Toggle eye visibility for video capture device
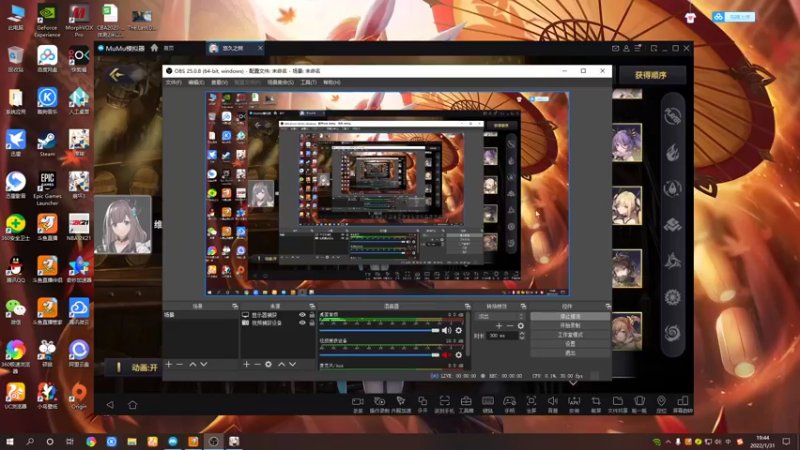This screenshot has height=450, width=800. pyautogui.click(x=302, y=323)
